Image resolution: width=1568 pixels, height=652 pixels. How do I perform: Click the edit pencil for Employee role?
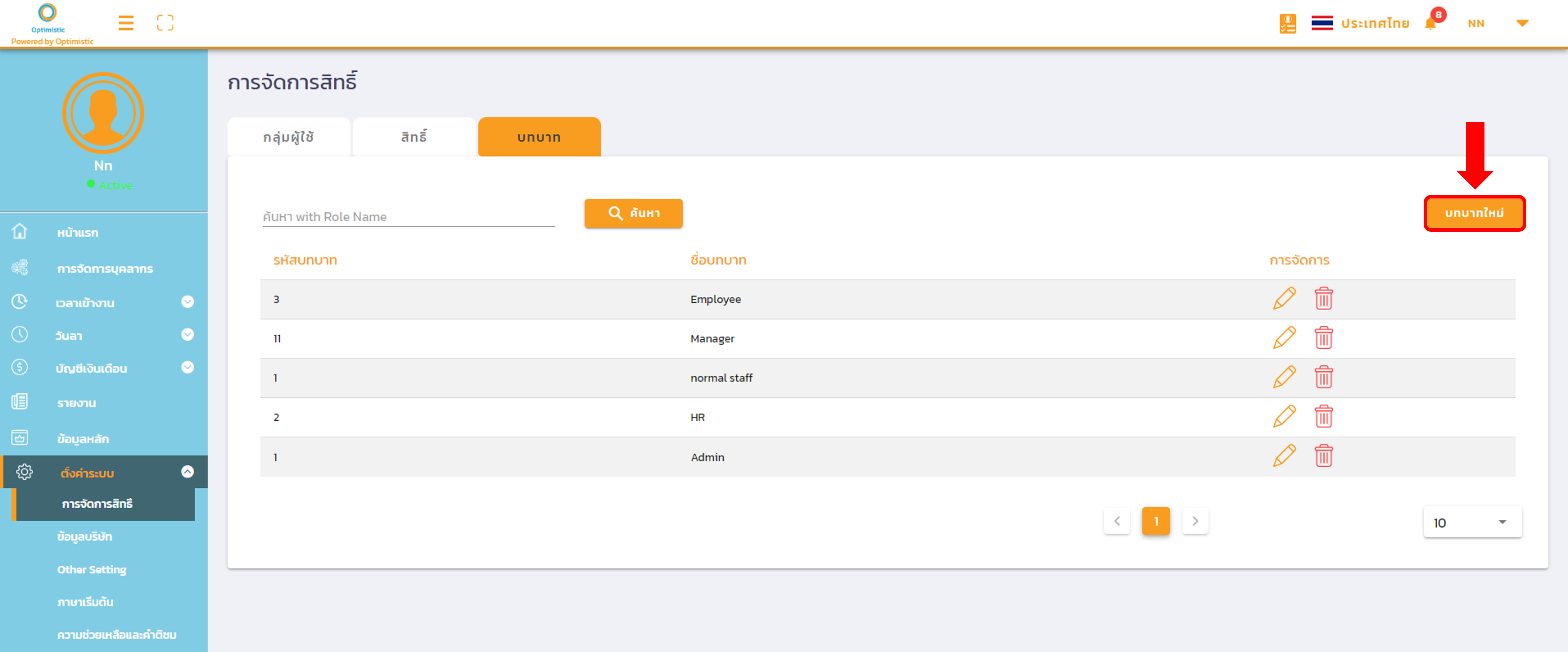coord(1284,299)
